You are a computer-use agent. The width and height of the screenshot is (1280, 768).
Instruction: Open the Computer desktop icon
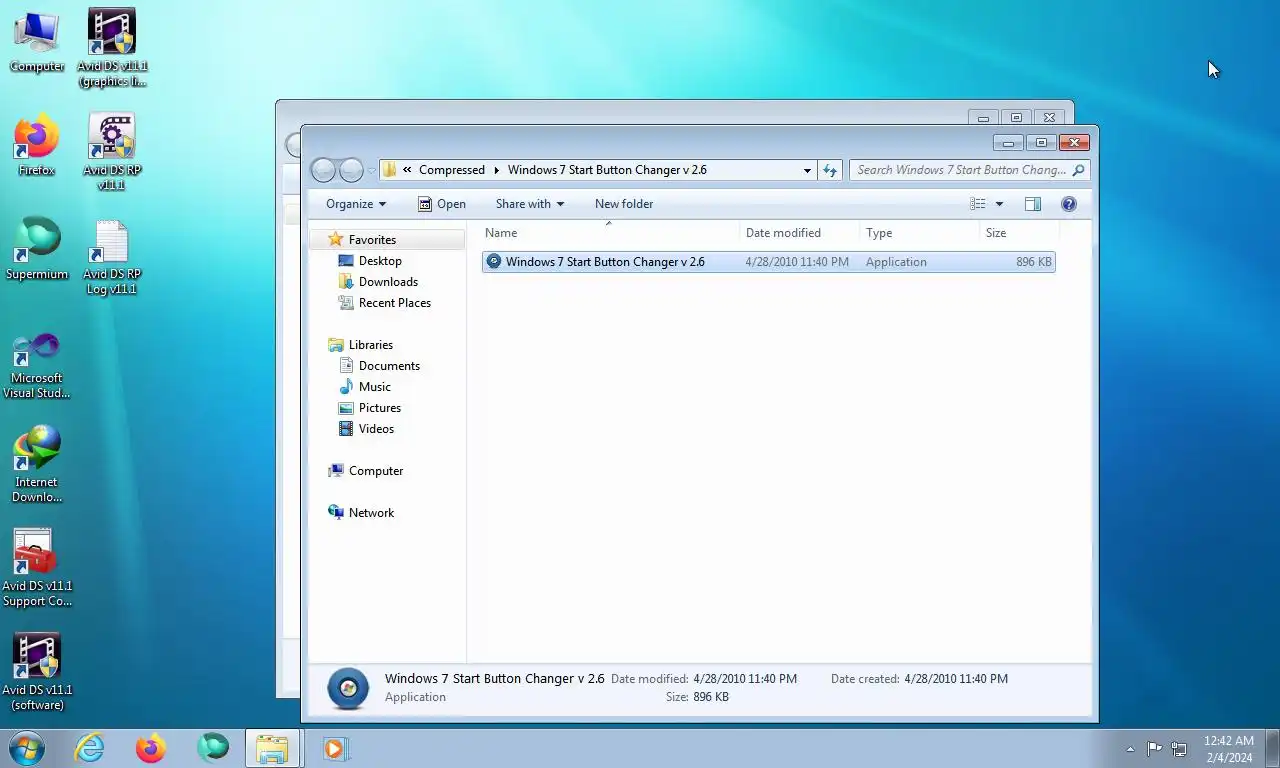tap(37, 42)
